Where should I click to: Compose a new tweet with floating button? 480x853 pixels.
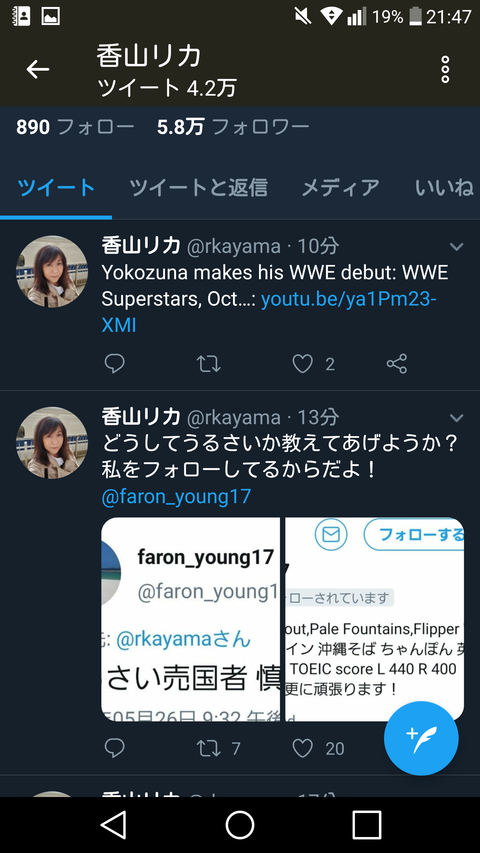421,738
